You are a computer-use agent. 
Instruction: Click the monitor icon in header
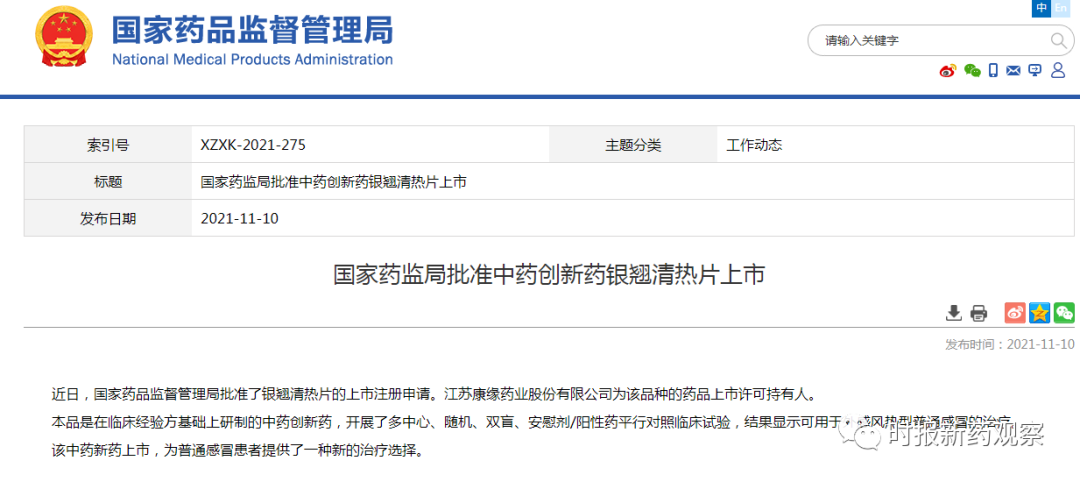[x=1035, y=70]
